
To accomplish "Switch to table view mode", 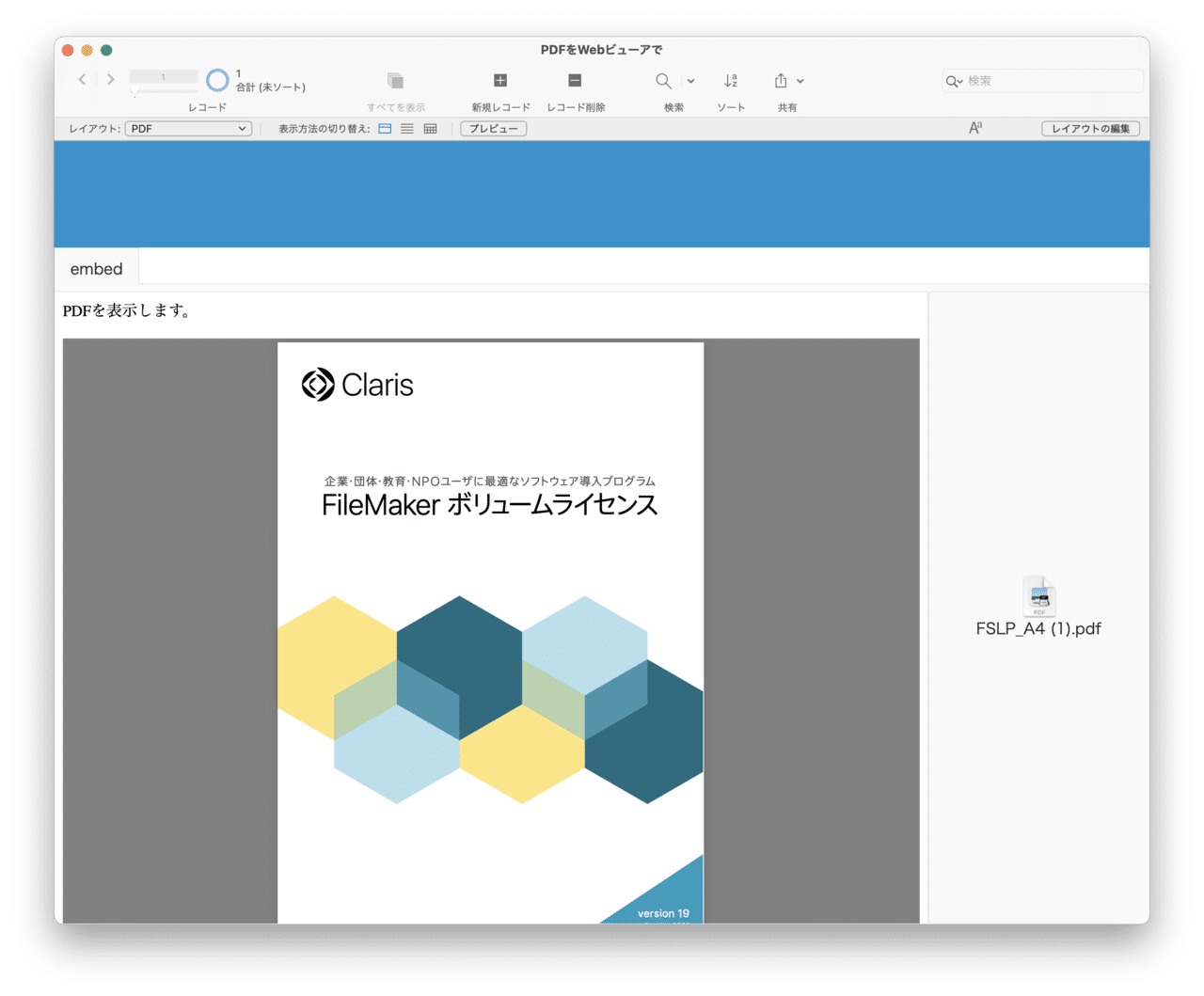I will point(429,128).
